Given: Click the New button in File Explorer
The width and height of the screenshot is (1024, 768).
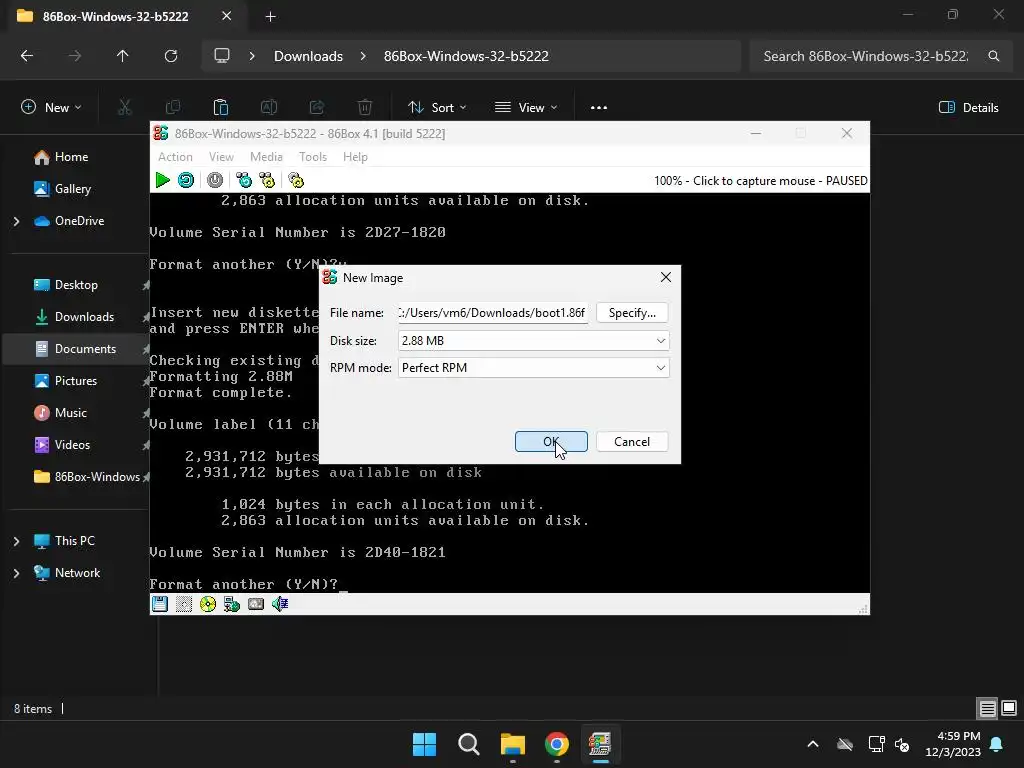Looking at the screenshot, I should coord(51,108).
